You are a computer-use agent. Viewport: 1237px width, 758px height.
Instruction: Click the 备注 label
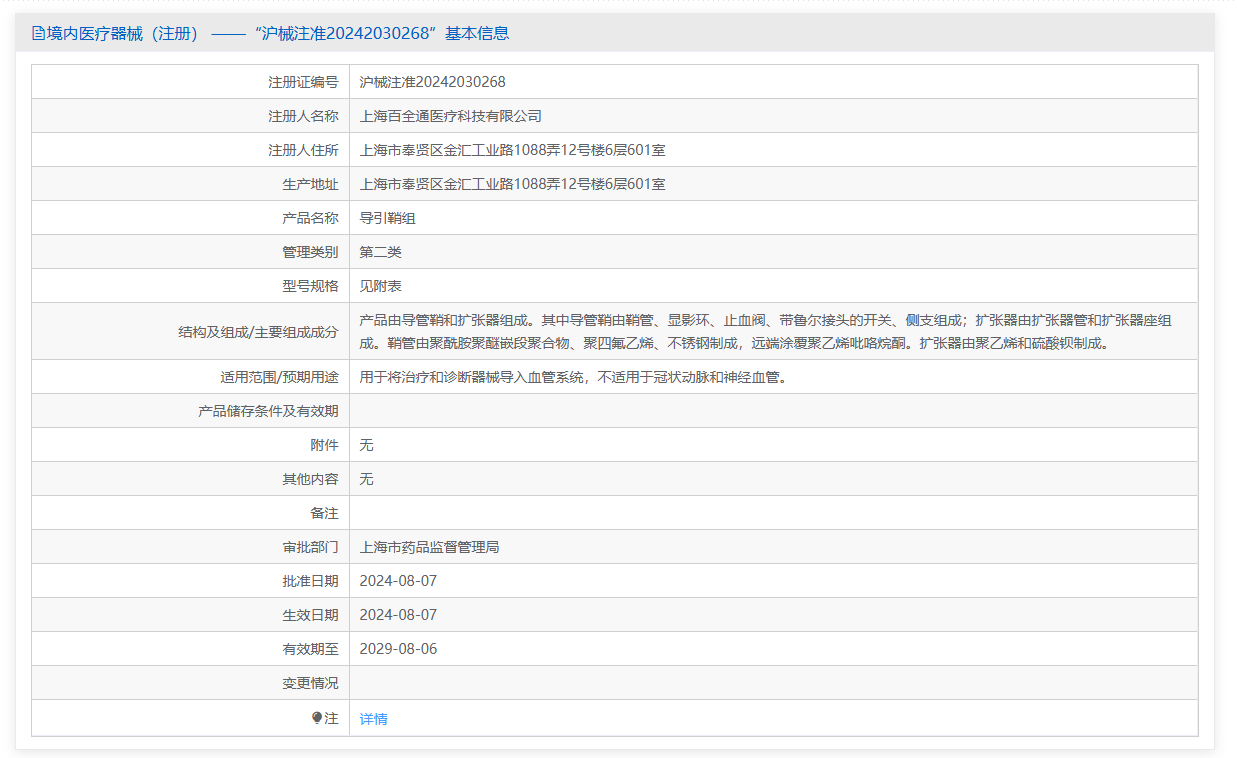(324, 513)
